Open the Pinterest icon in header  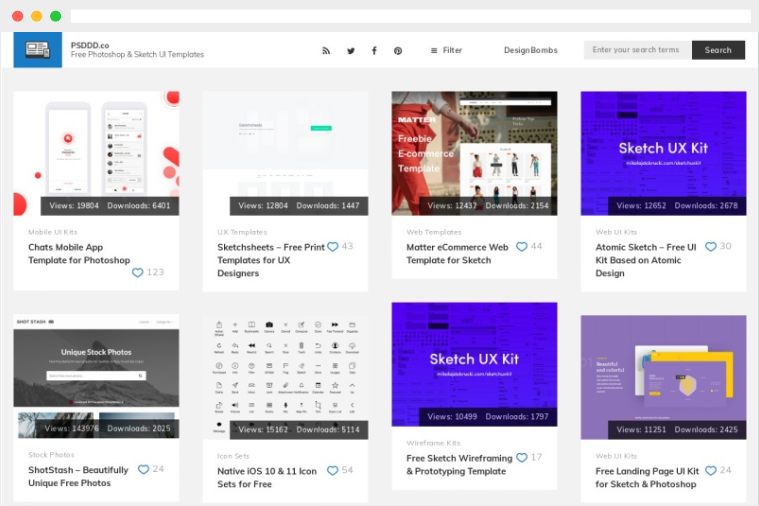pyautogui.click(x=398, y=50)
